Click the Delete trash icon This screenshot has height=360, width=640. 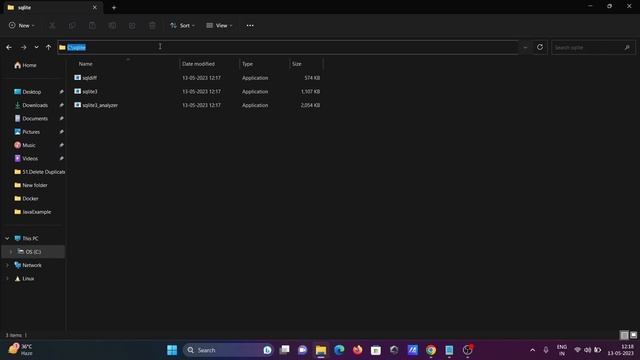click(x=152, y=25)
